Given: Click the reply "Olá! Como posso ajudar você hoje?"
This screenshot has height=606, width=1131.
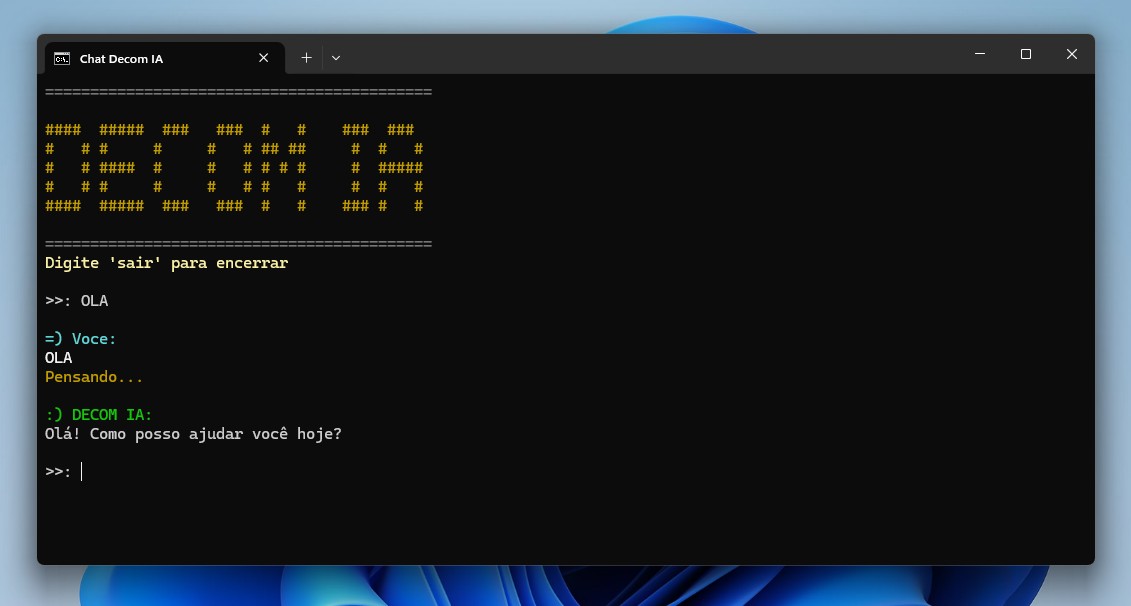Looking at the screenshot, I should click(193, 434).
